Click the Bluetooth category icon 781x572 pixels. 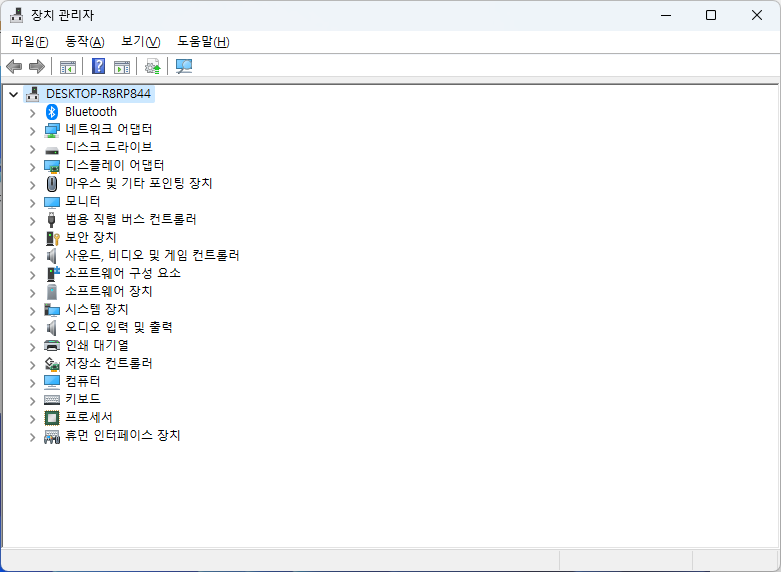[x=52, y=112]
